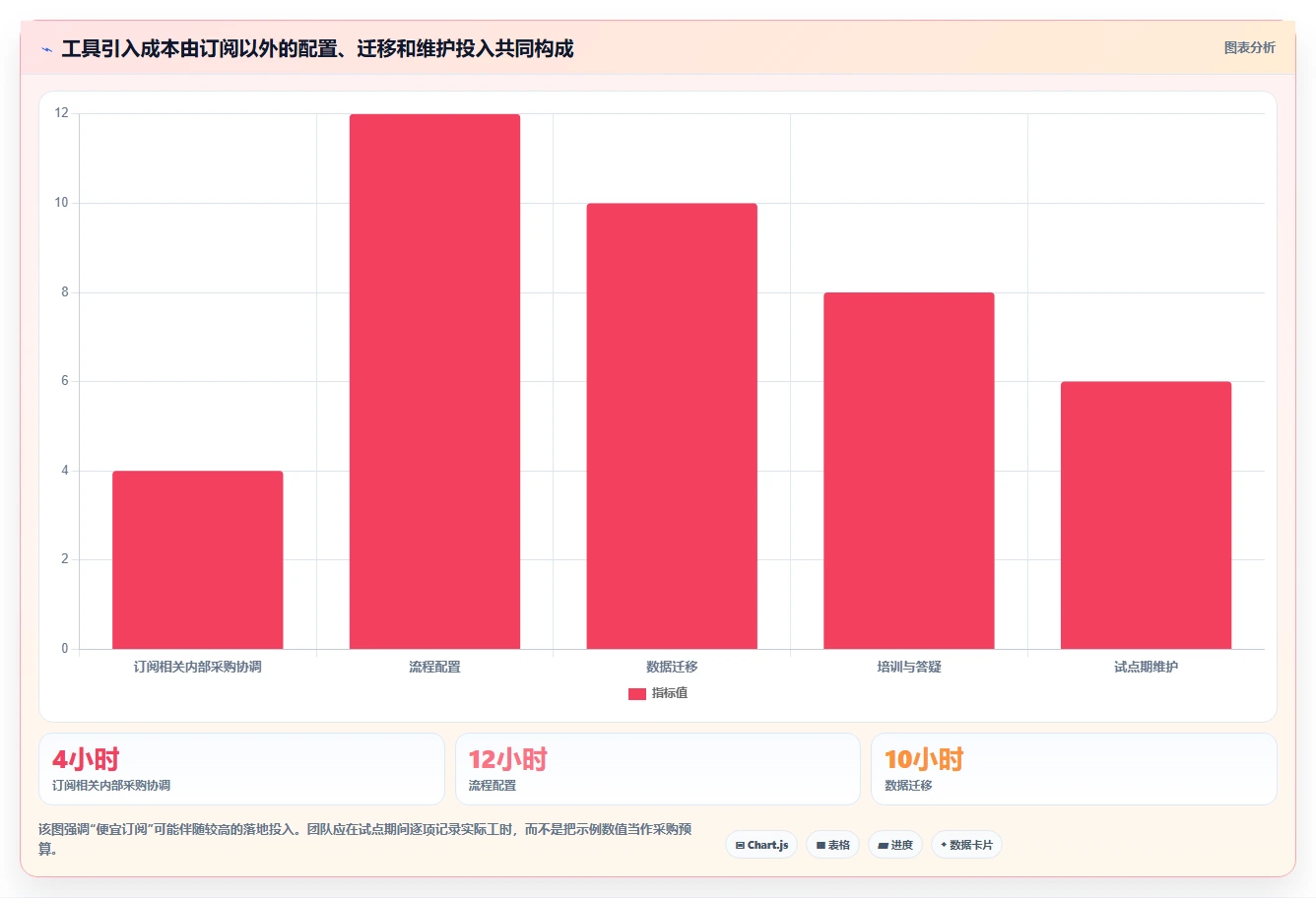Open the 12小时 data card

pos(658,769)
